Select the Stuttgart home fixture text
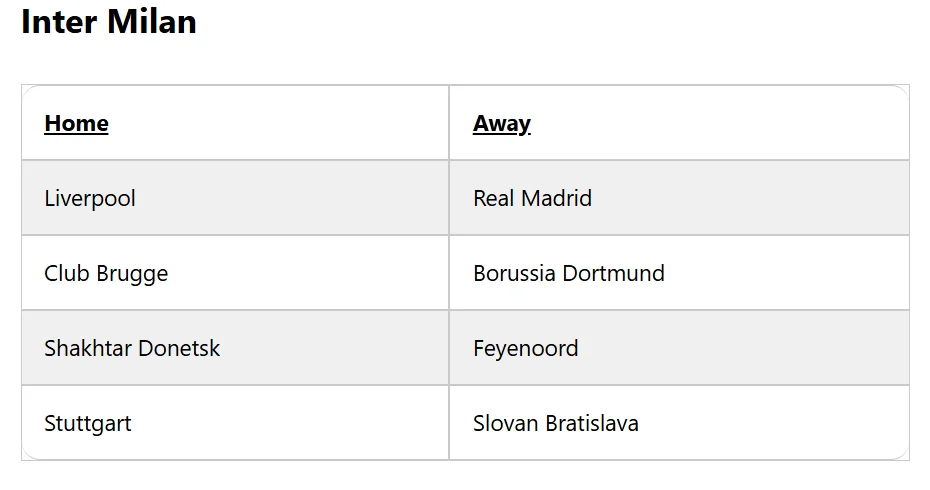The width and height of the screenshot is (930, 490). click(x=88, y=424)
